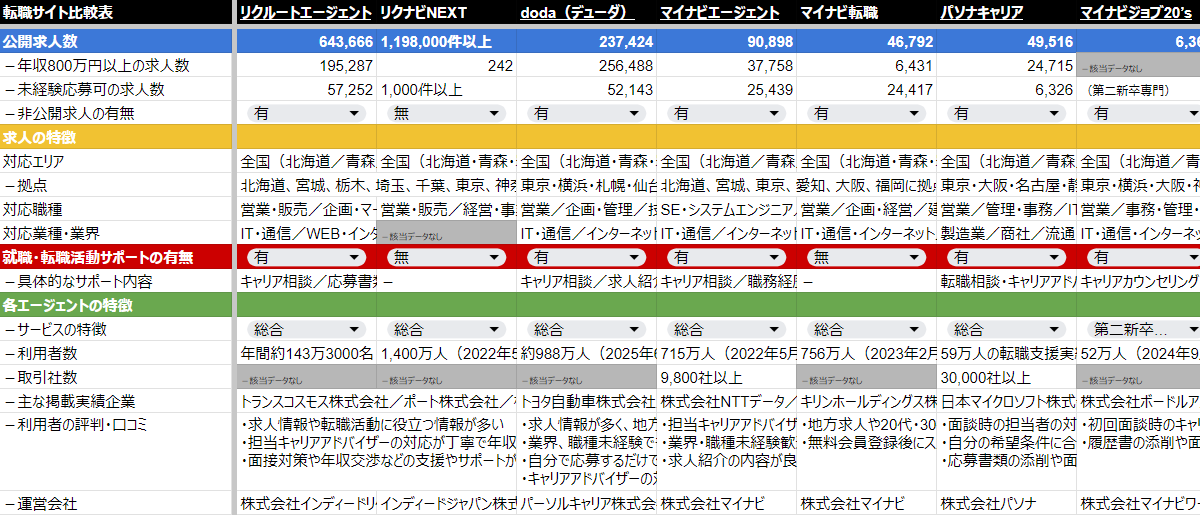
Task: Open the 就職・転職活動サポート dropdown under マイナビ転職
Action: (x=866, y=257)
